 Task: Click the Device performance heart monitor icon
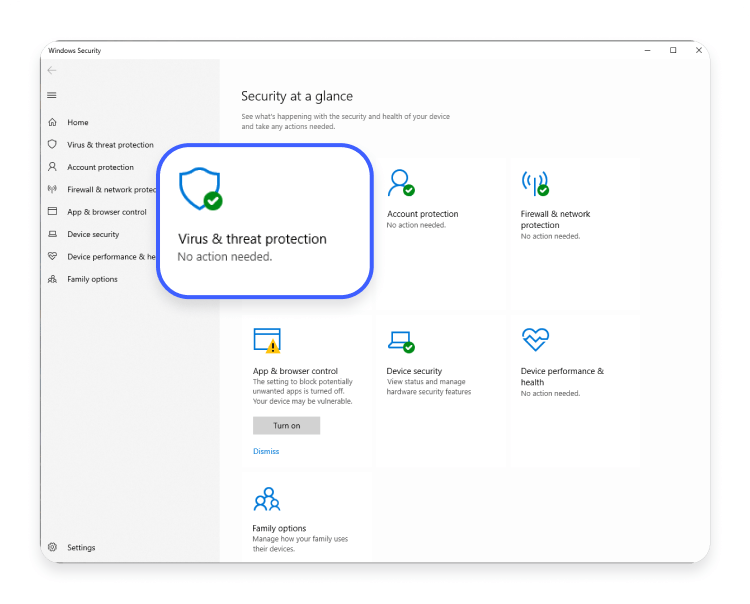click(x=535, y=340)
